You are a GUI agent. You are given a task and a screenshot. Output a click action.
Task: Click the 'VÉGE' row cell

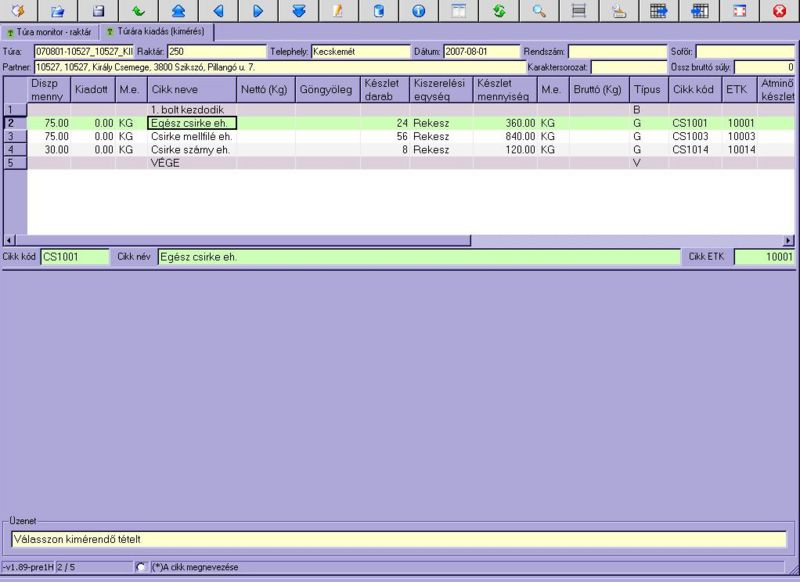click(192, 163)
